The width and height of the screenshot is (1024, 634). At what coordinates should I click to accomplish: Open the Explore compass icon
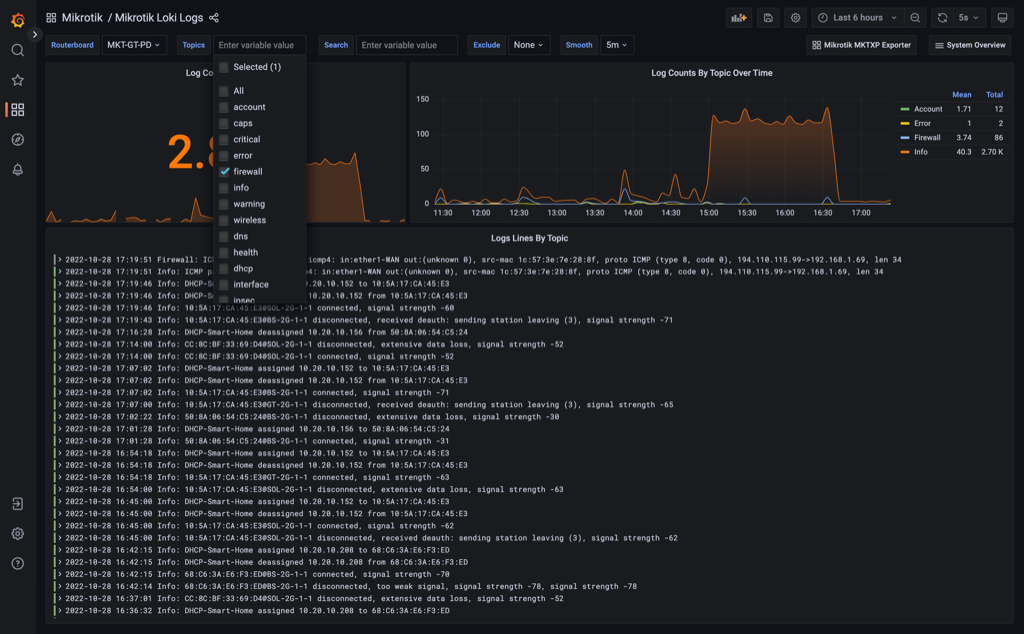tap(18, 140)
